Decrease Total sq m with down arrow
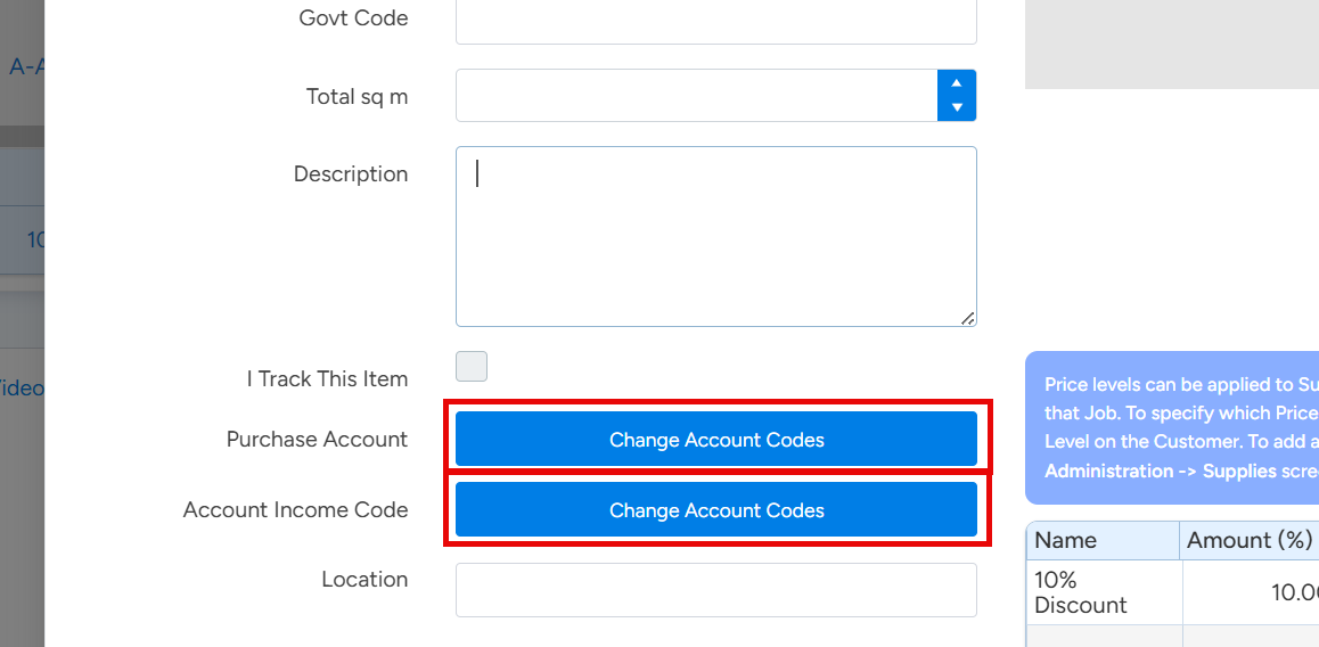This screenshot has width=1319, height=647. (x=957, y=107)
